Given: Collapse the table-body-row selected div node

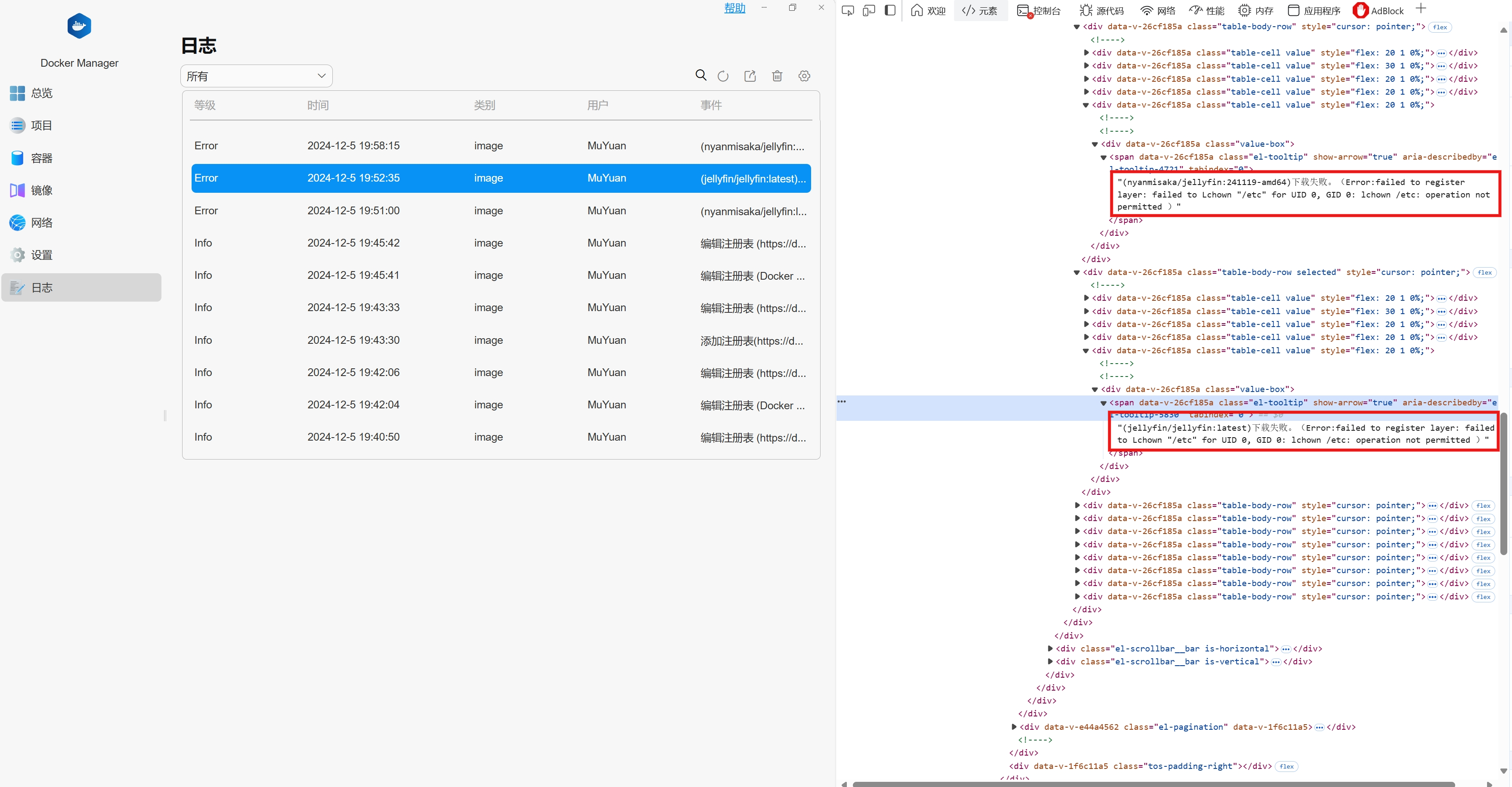Looking at the screenshot, I should 1076,273.
